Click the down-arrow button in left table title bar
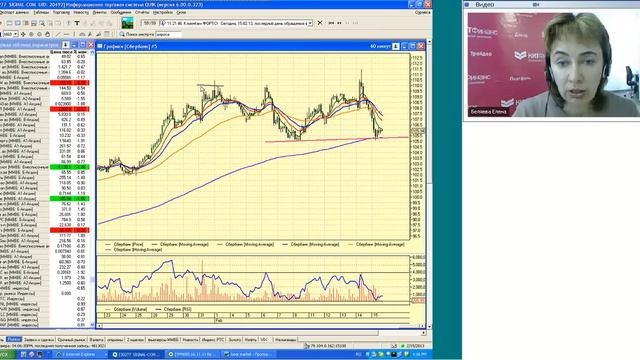This screenshot has height=360, width=640. pyautogui.click(x=65, y=44)
